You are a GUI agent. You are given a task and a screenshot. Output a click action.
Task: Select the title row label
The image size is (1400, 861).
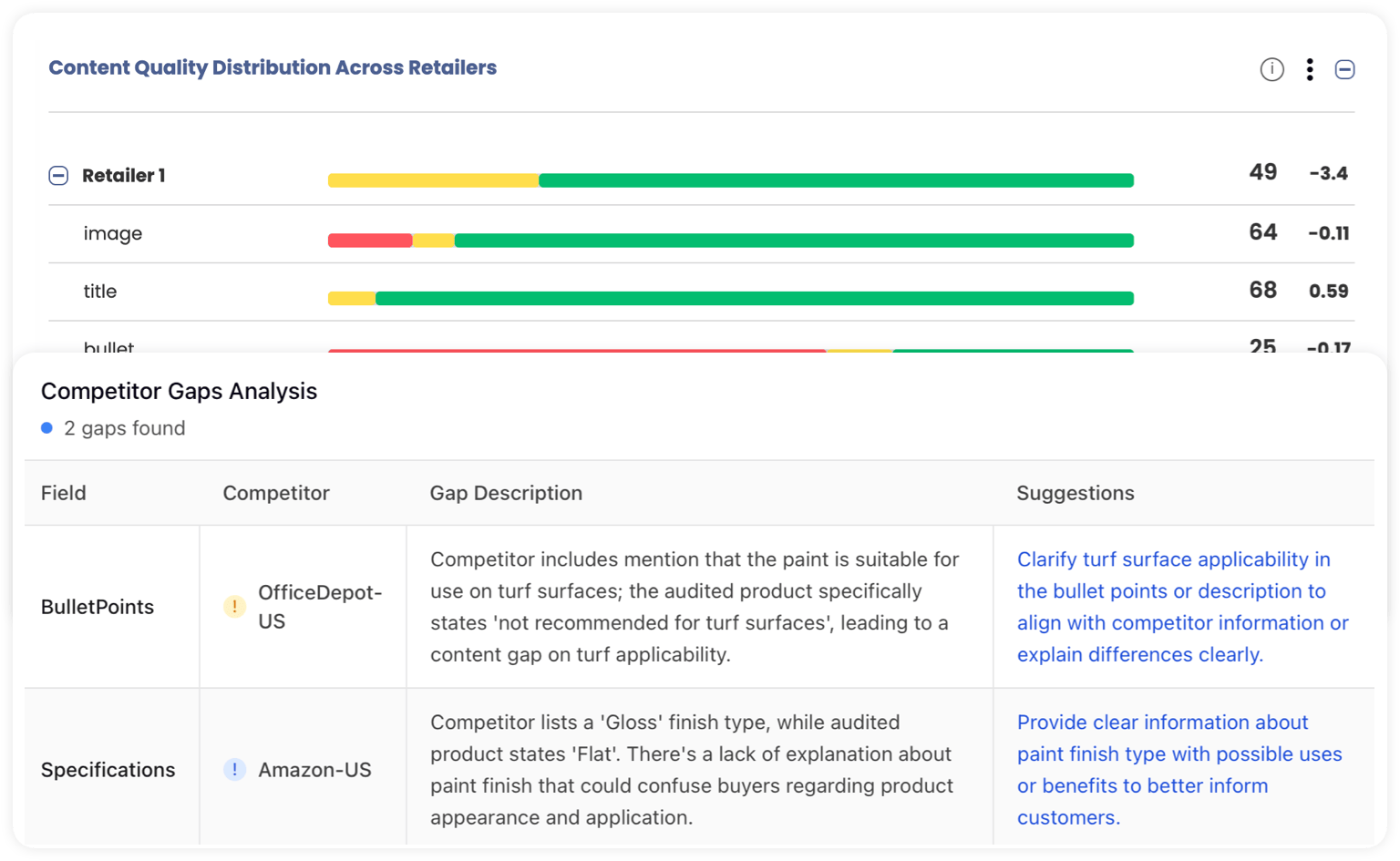coord(99,292)
